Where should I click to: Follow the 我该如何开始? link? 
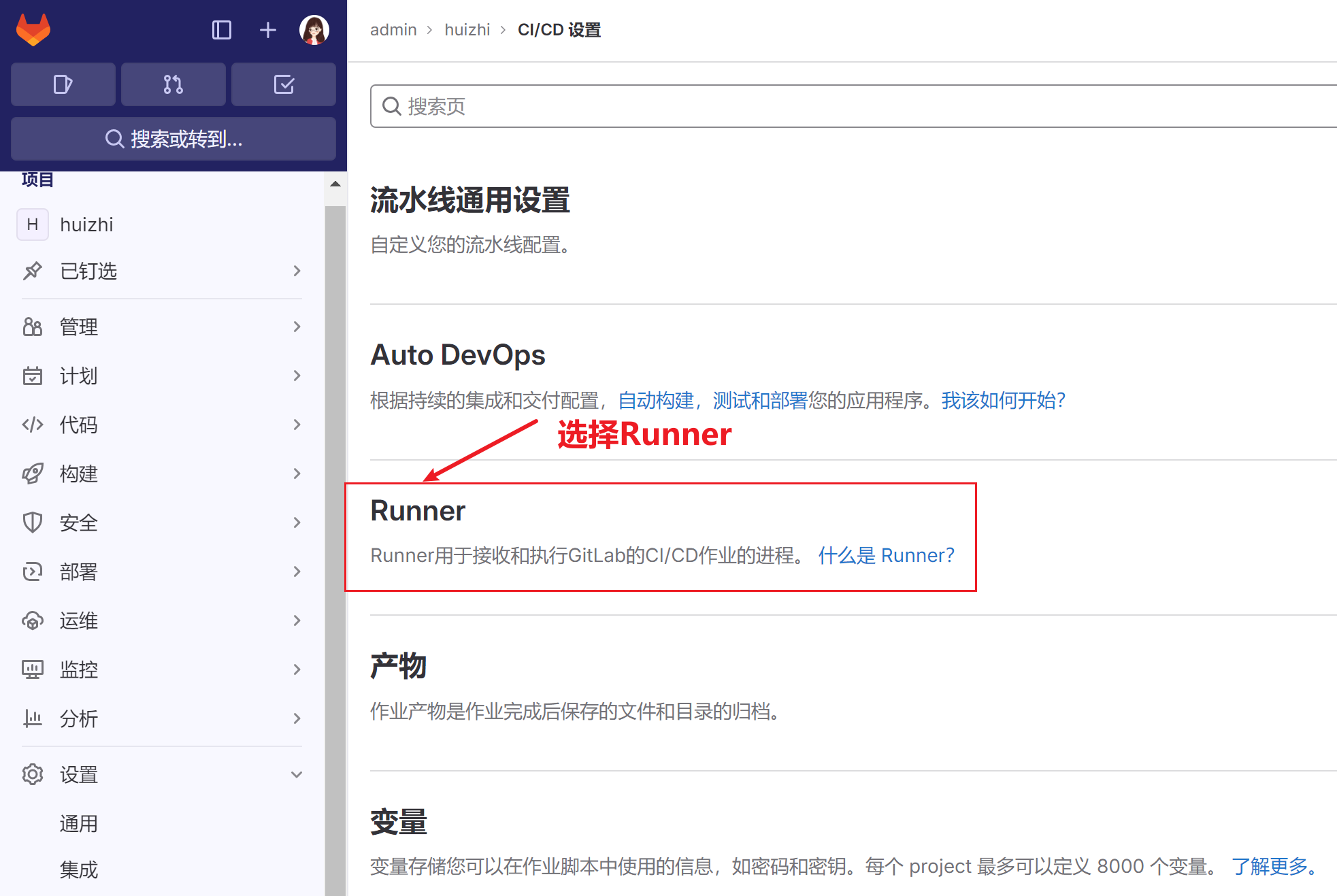1003,400
